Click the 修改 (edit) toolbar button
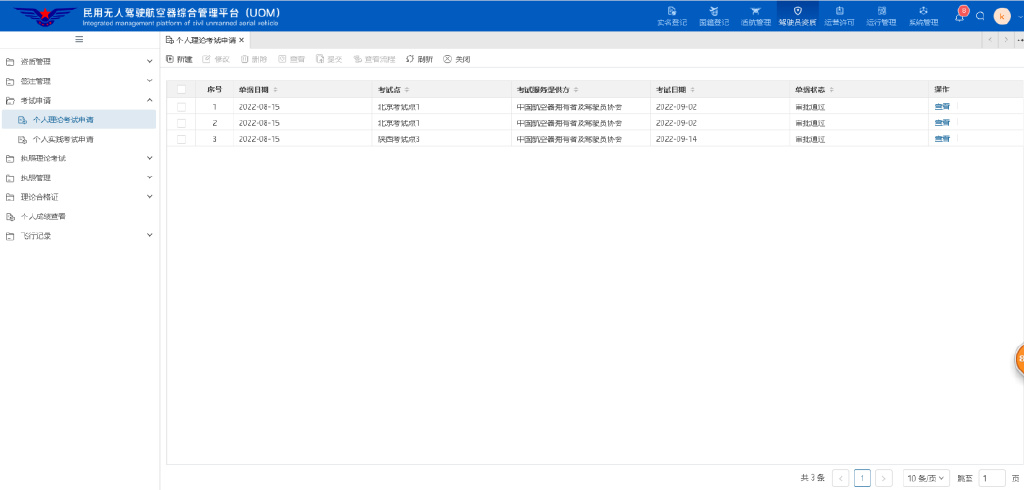Screen dimensions: 1024x490 (x=216, y=59)
